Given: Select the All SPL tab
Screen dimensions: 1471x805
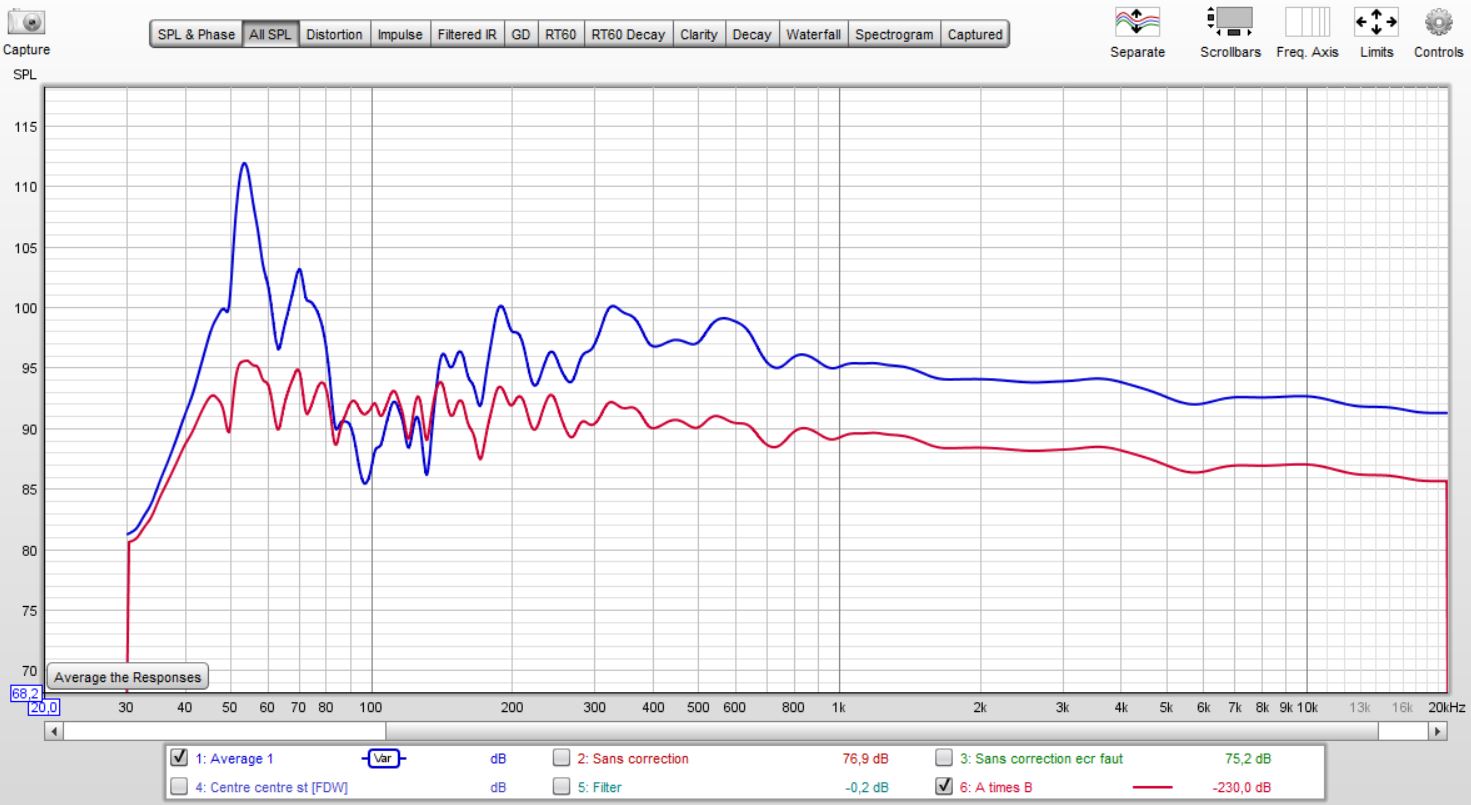Looking at the screenshot, I should point(271,34).
